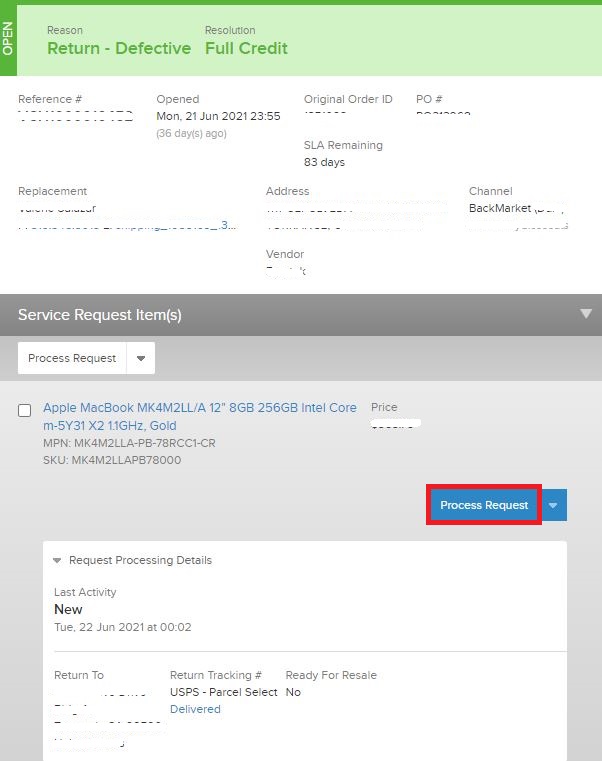The height and width of the screenshot is (761, 602).
Task: Click the blue Process Request button
Action: pyautogui.click(x=484, y=505)
